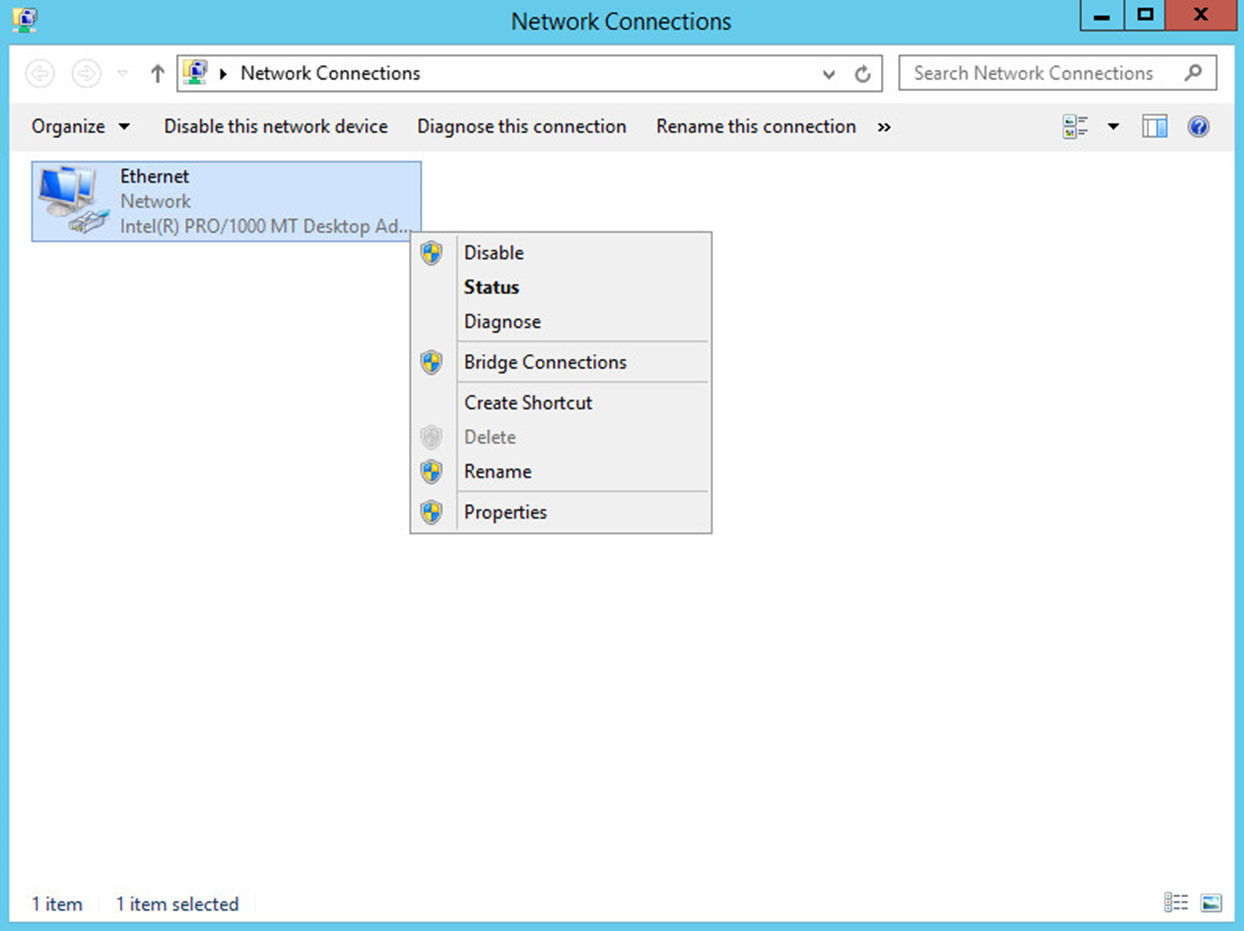
Task: Click the Ethernet network adapter icon
Action: (72, 201)
